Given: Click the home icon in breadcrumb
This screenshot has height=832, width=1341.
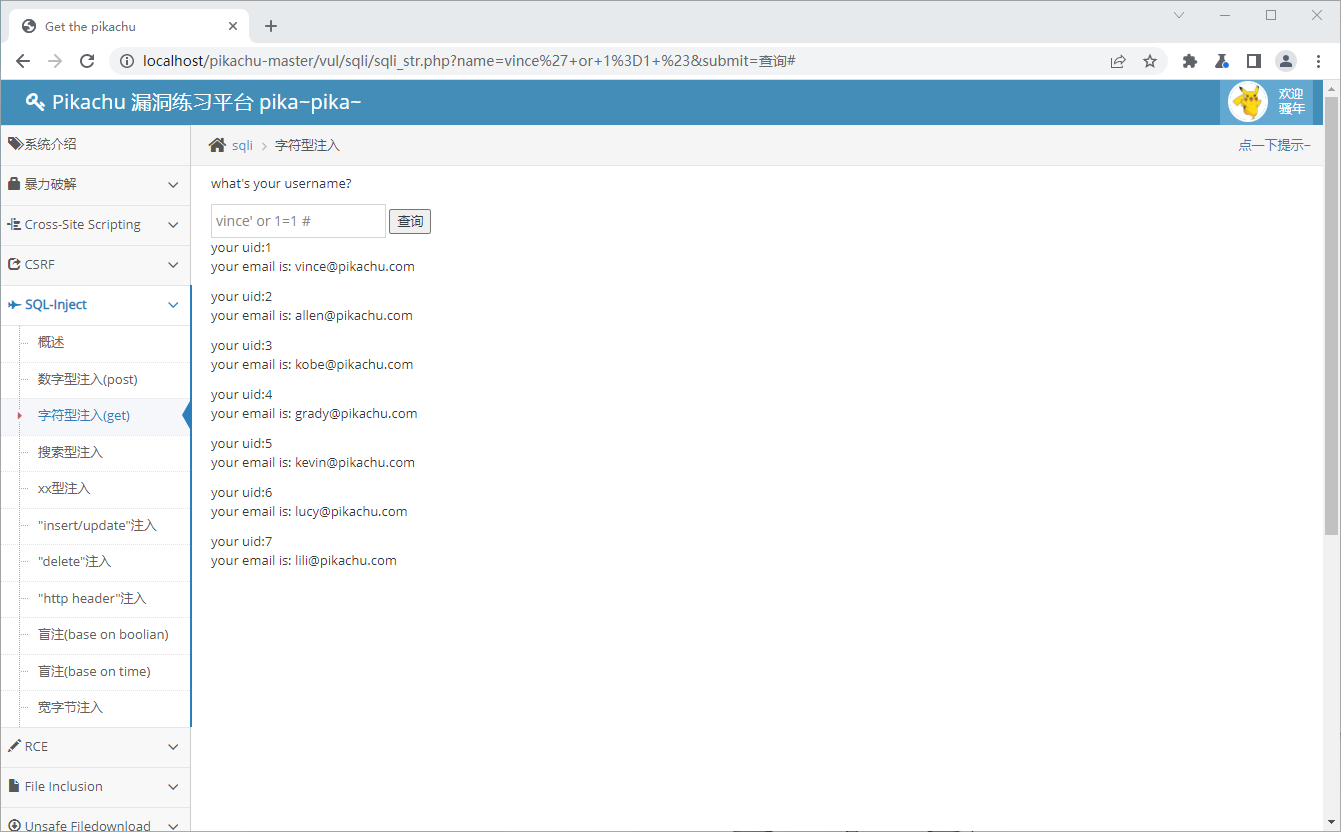Looking at the screenshot, I should coord(217,145).
